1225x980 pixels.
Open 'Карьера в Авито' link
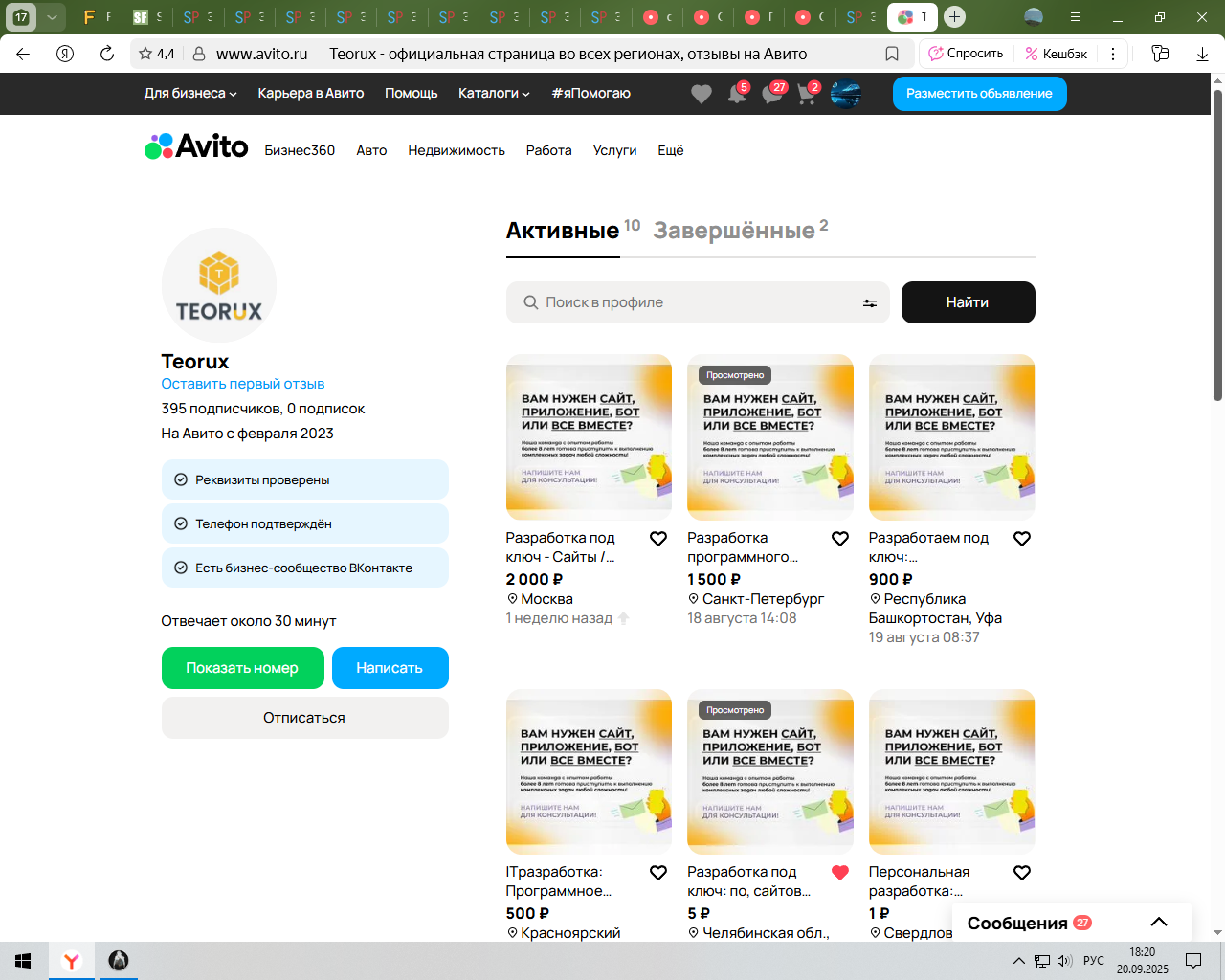[x=311, y=94]
